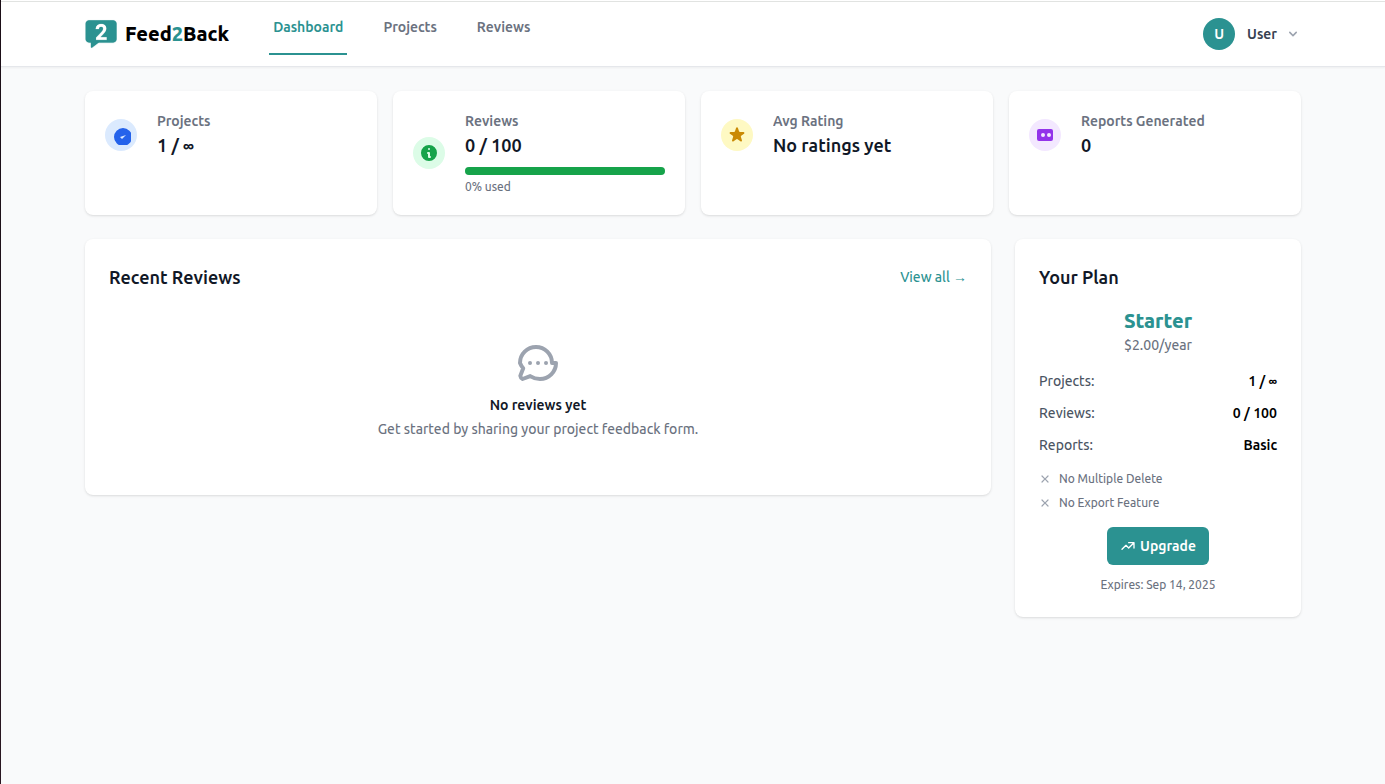Click the Feed2Back brand name

click(x=177, y=34)
